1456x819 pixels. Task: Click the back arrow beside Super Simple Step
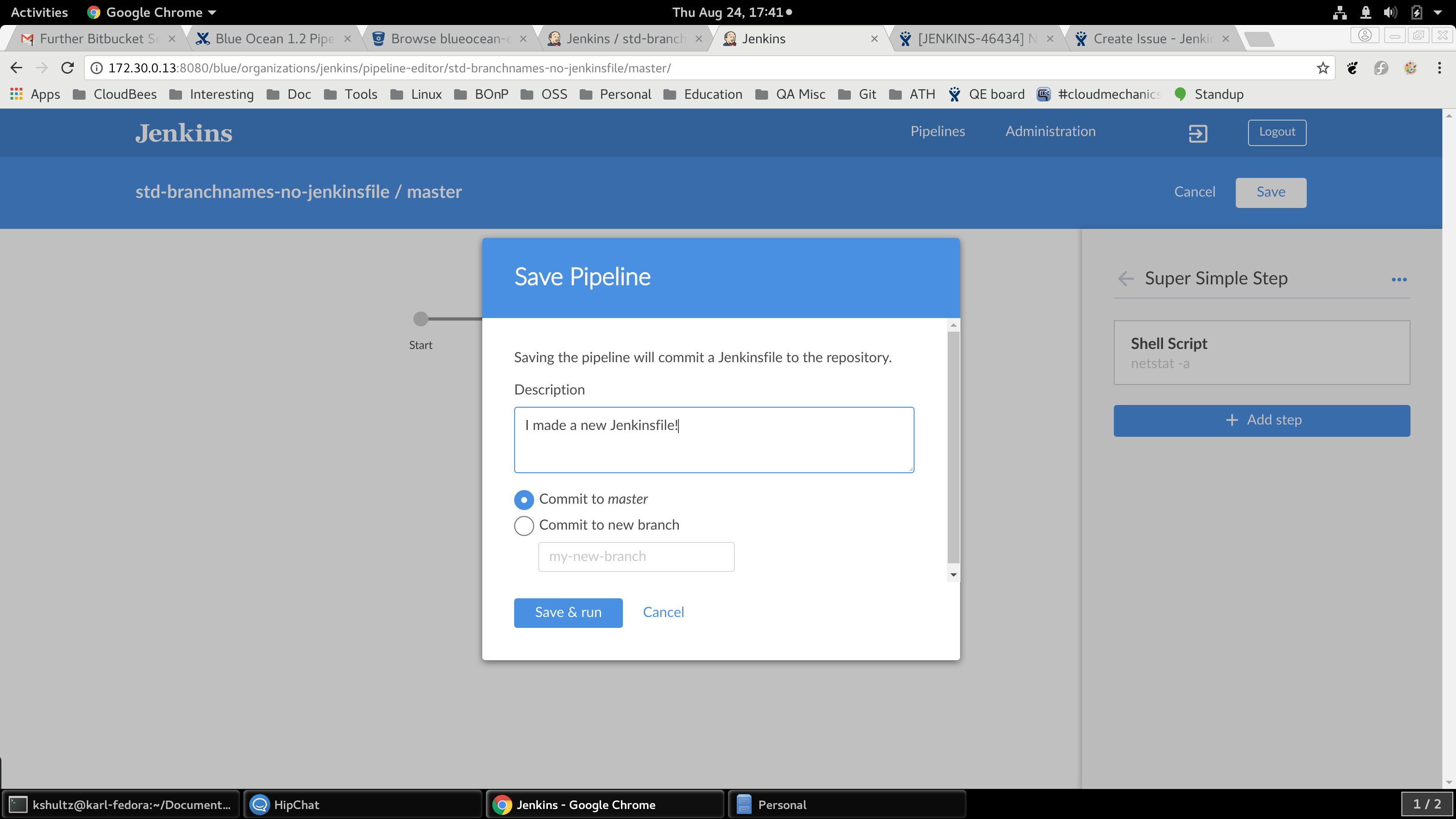coord(1125,278)
